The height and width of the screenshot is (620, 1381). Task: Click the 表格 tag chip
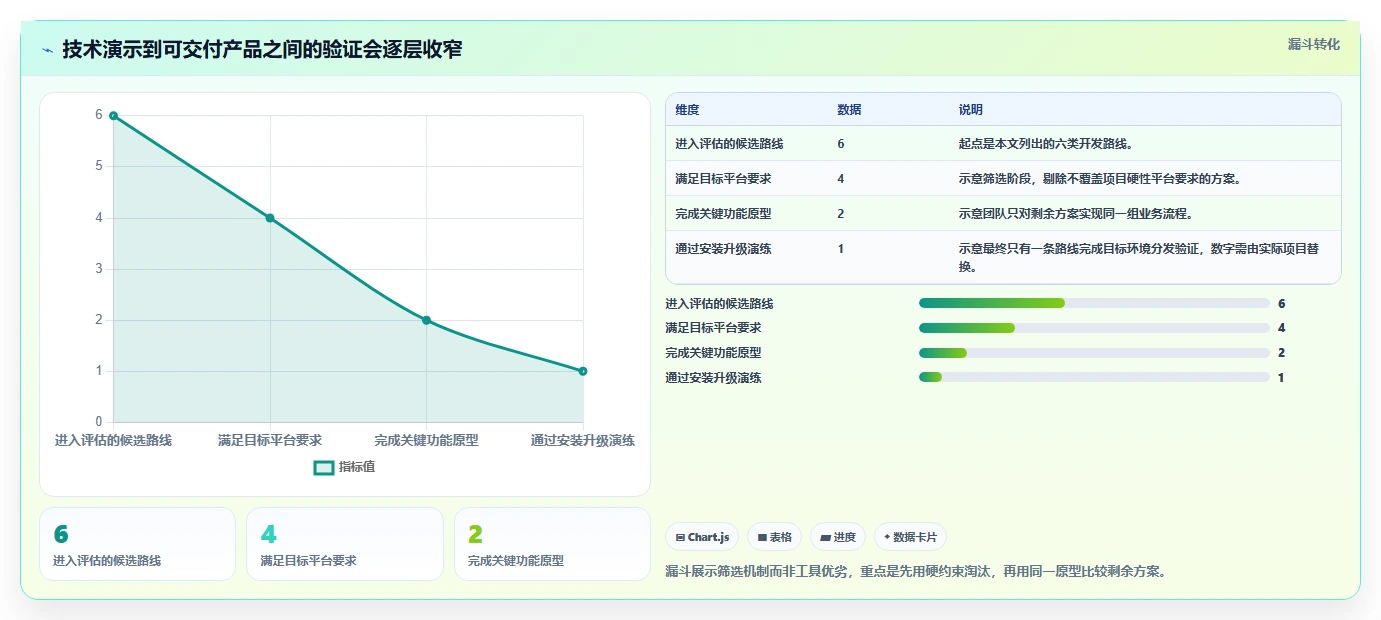774,537
